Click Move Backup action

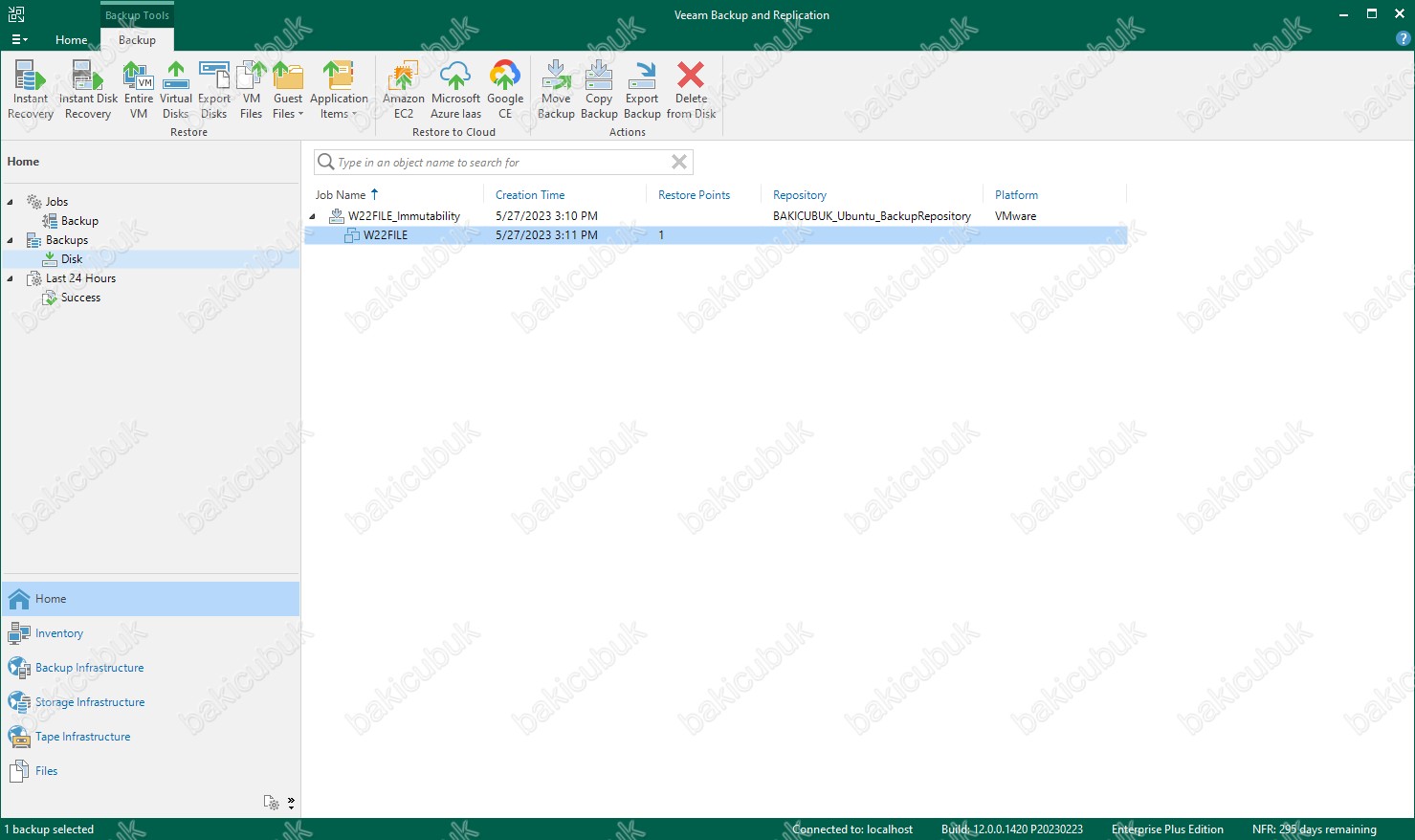556,90
